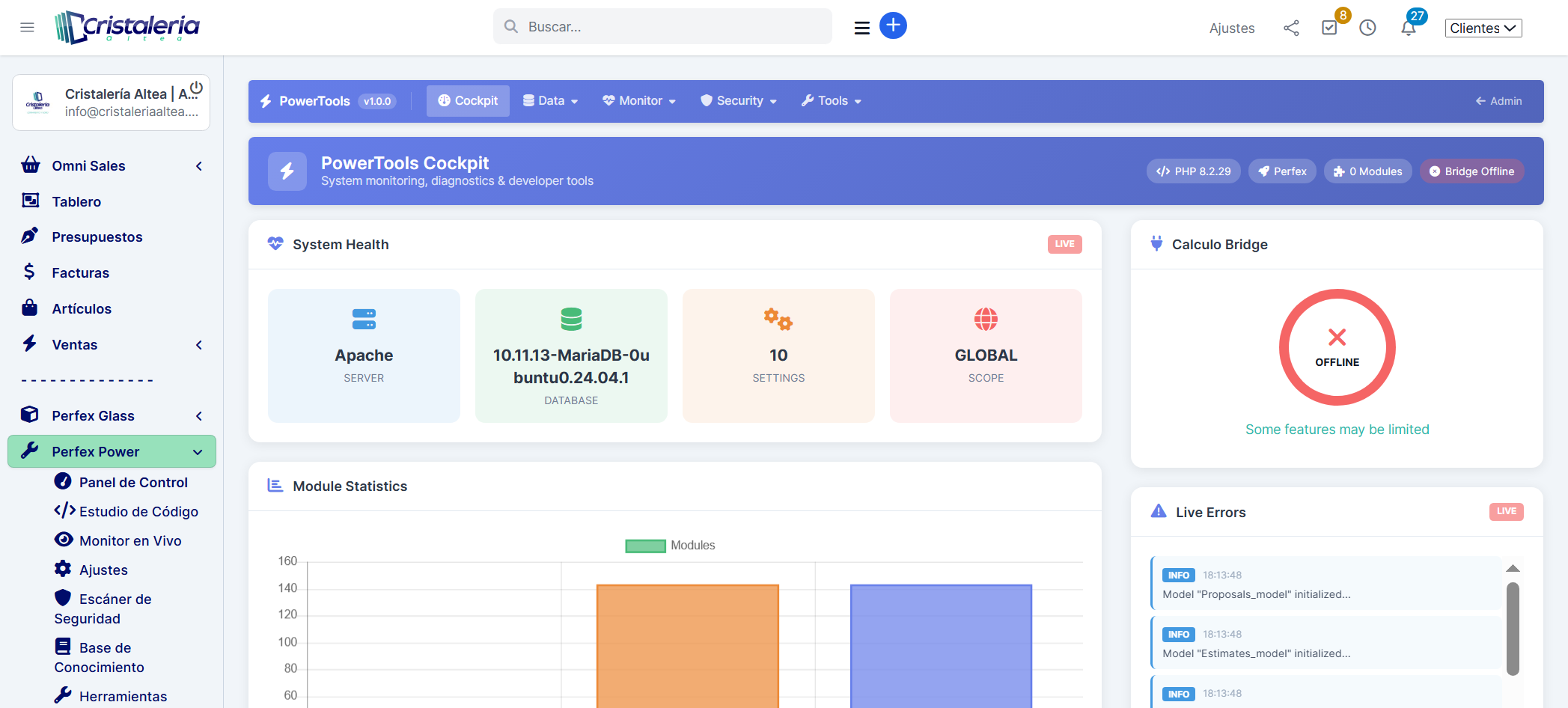Click inside the Buscar search field
Viewport: 1568px width, 708px height.
coord(662,26)
